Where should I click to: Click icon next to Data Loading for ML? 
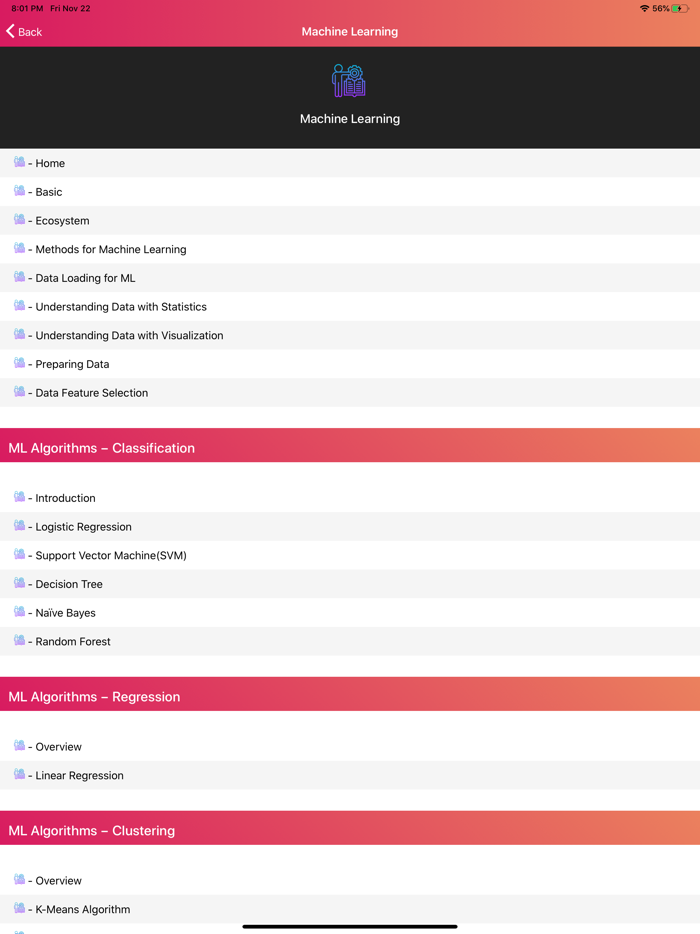tap(20, 276)
